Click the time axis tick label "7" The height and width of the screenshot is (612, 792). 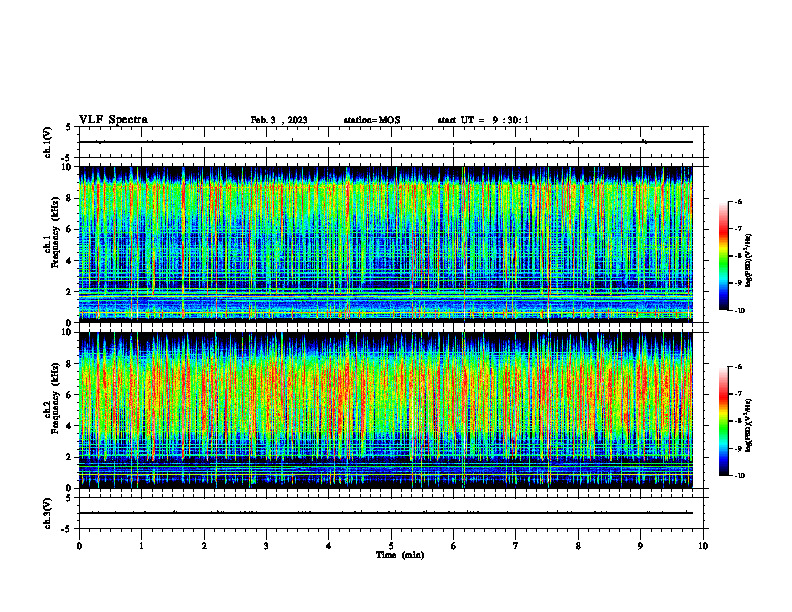[x=516, y=546]
